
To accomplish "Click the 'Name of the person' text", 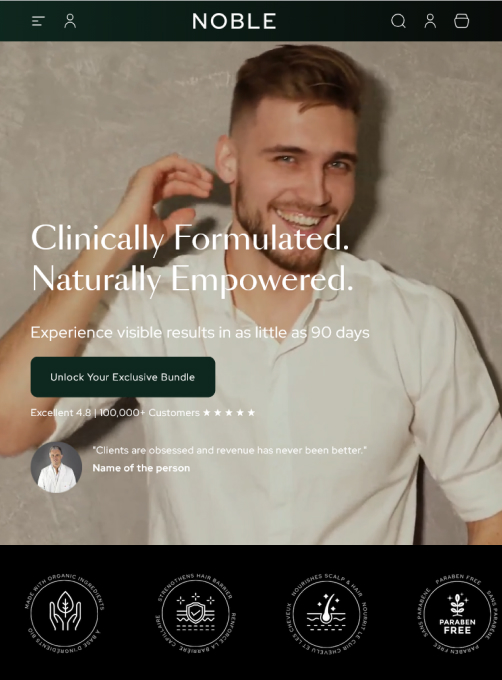I will tap(141, 468).
